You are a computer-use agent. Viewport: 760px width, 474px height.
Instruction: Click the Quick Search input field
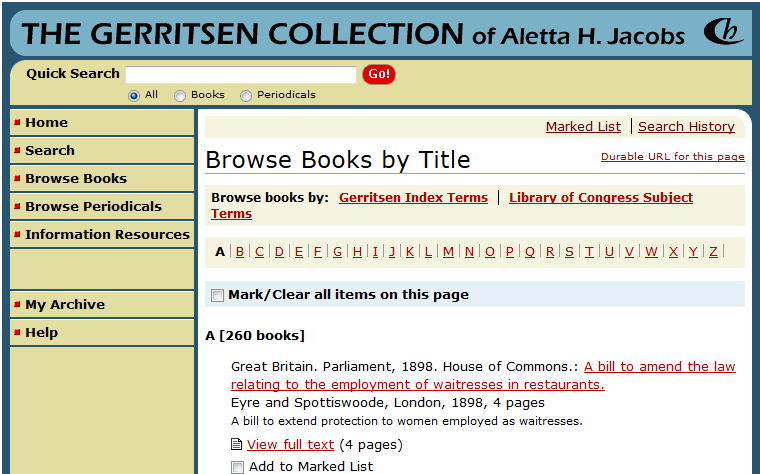click(241, 75)
